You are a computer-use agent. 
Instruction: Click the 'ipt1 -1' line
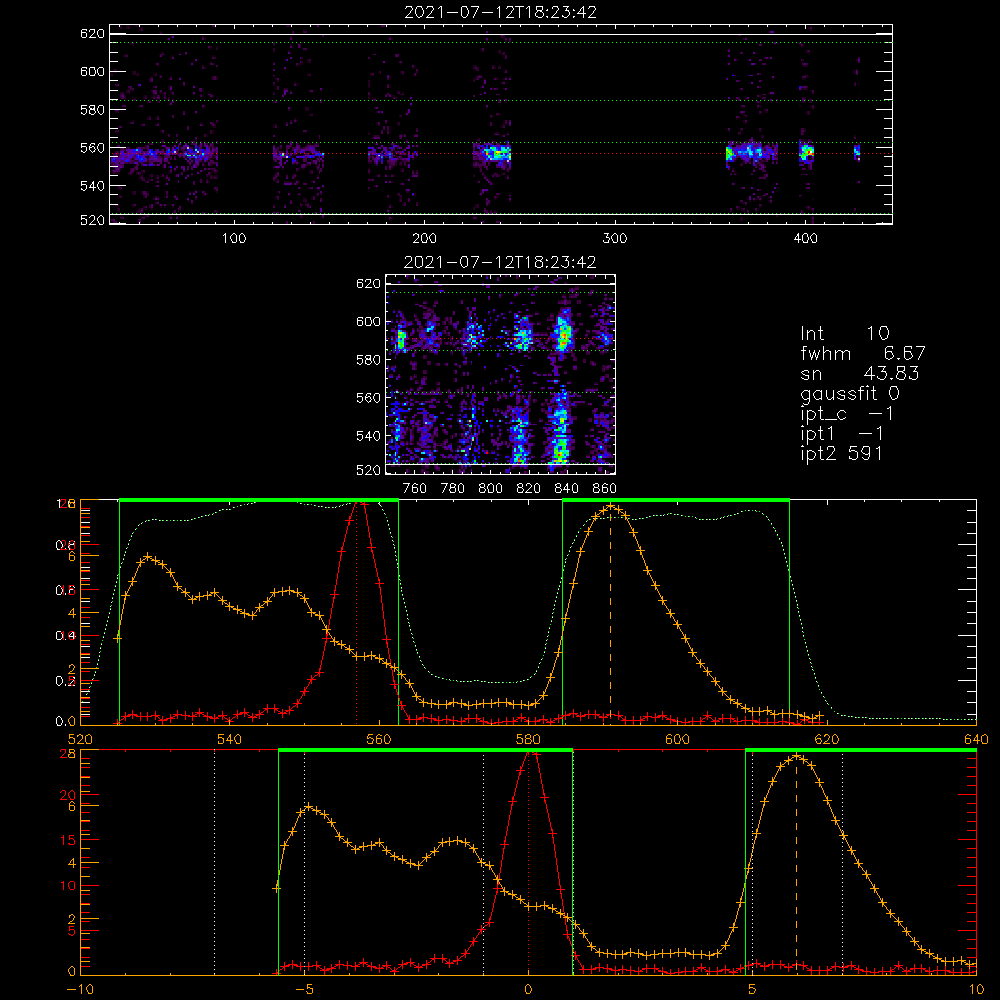click(x=842, y=434)
